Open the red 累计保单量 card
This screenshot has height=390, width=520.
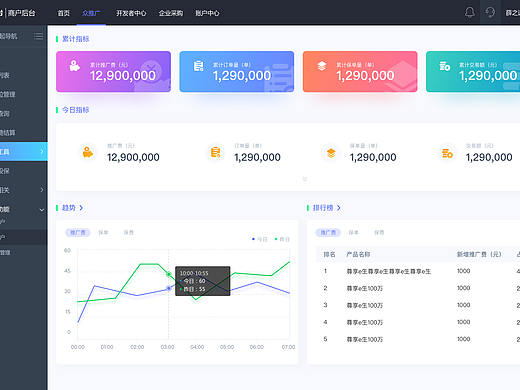coord(360,71)
